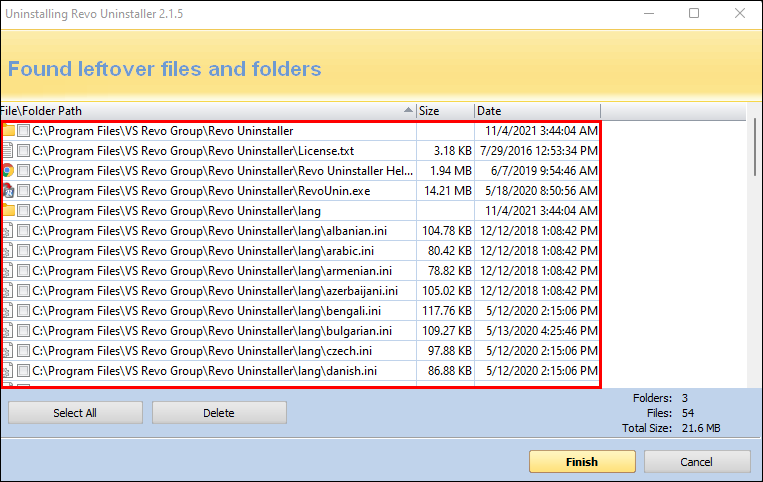Select the row path ending in RevoUnin.exe
The height and width of the screenshot is (482, 763).
tap(201, 191)
